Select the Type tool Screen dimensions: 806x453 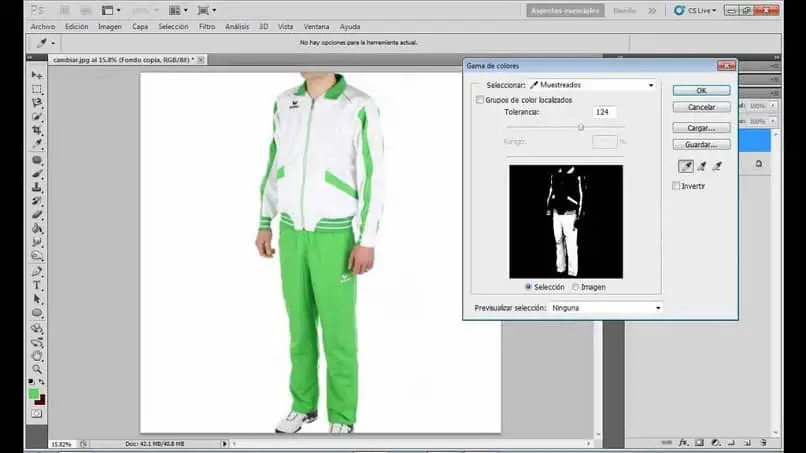click(x=37, y=285)
